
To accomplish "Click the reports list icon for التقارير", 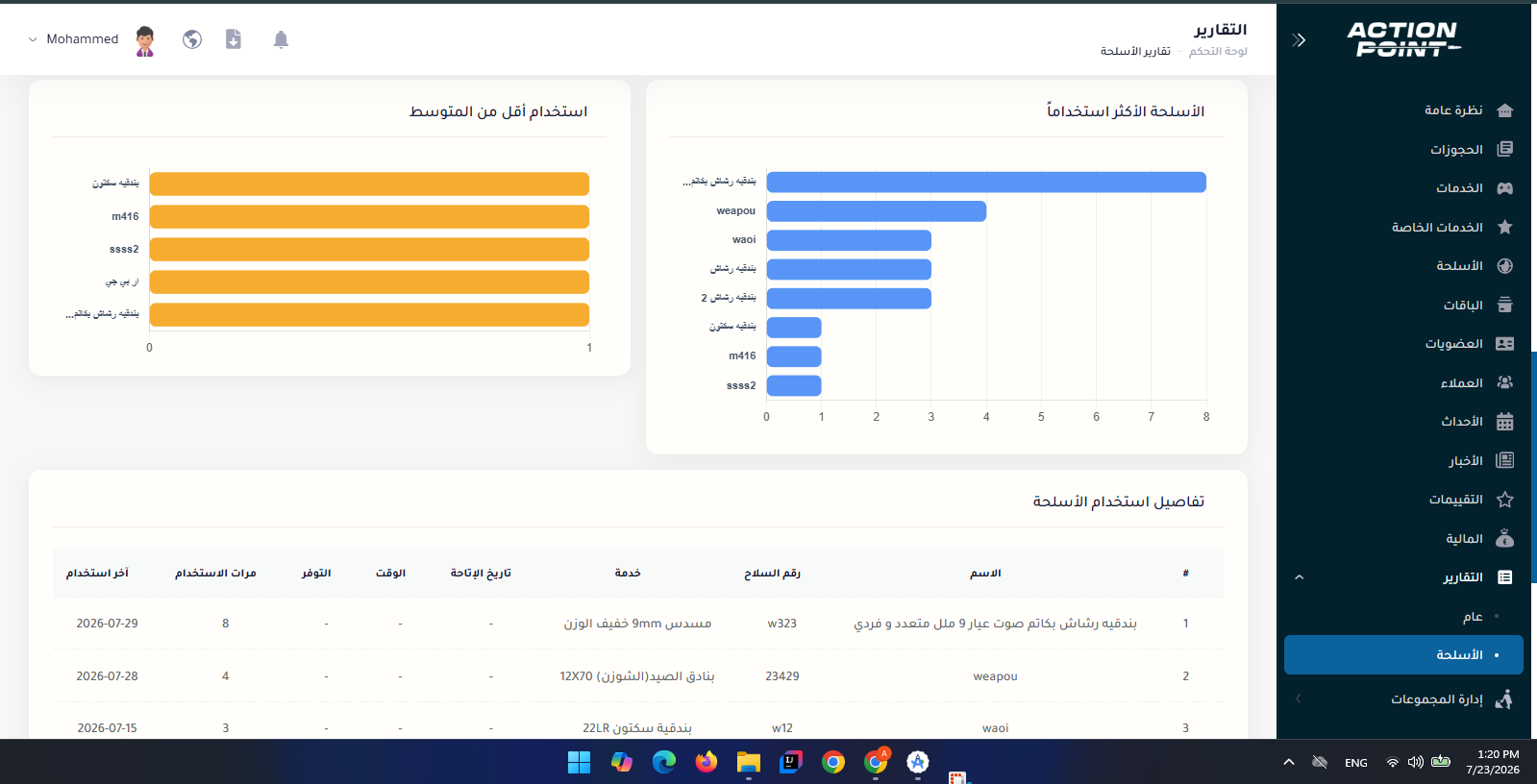I will pyautogui.click(x=1505, y=577).
